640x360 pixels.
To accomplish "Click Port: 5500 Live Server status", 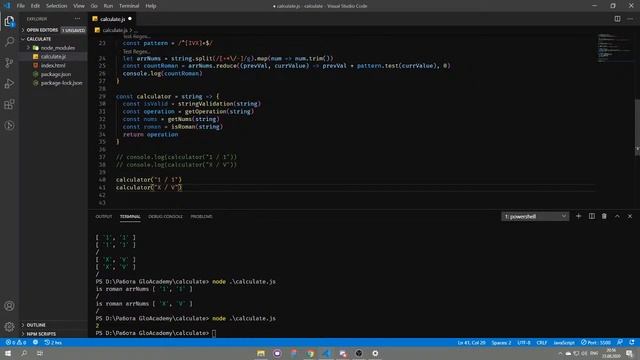I will [596, 342].
